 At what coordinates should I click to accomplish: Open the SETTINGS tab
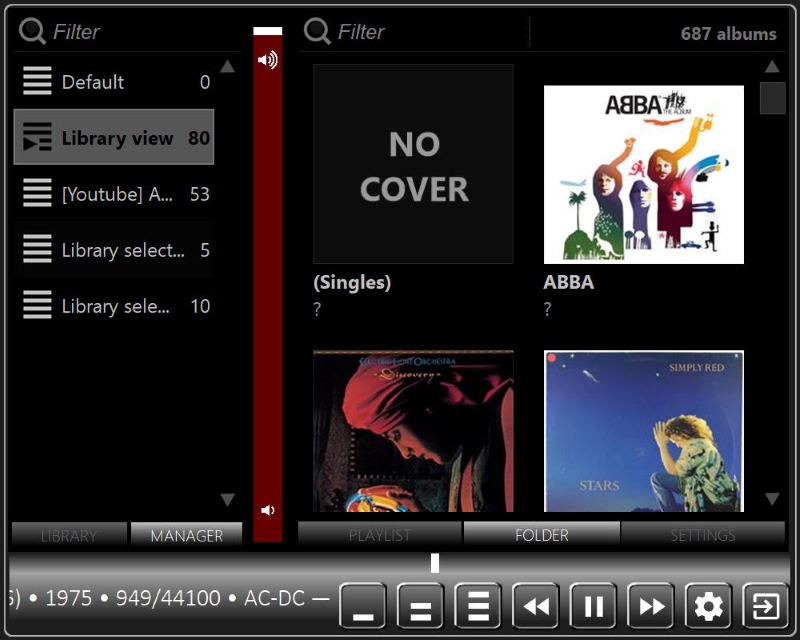coord(702,535)
